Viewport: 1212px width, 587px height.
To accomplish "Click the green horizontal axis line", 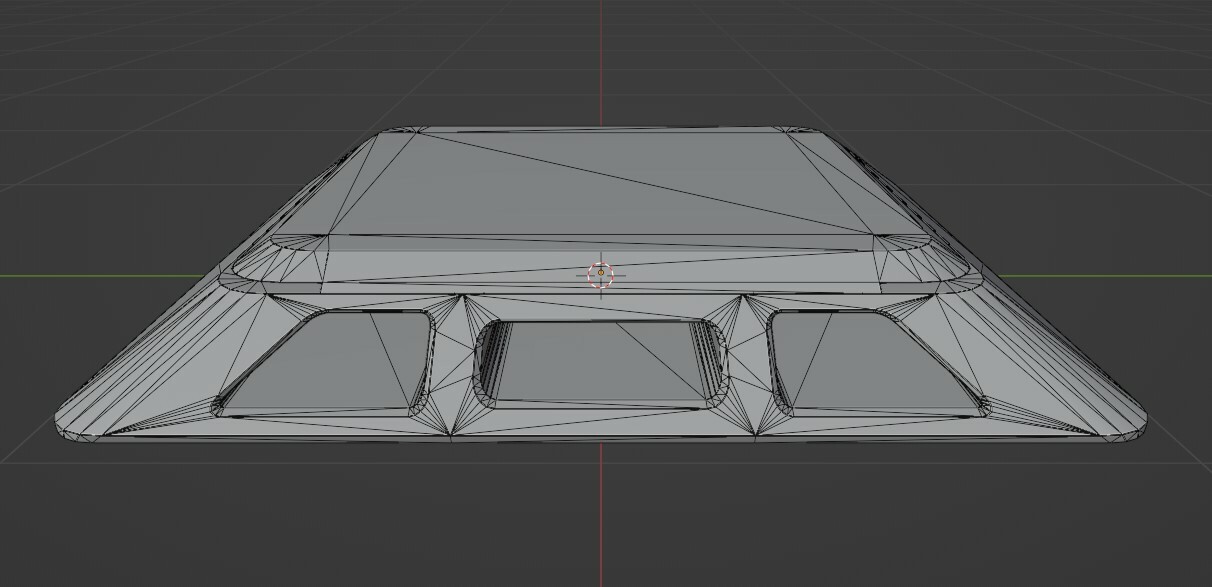I will click(x=100, y=277).
